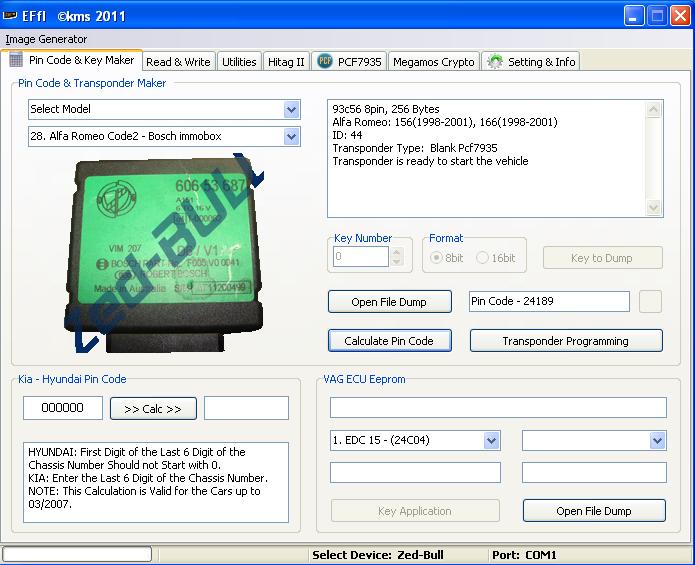Open the Setting & Info tab
The height and width of the screenshot is (565, 695).
click(x=531, y=62)
